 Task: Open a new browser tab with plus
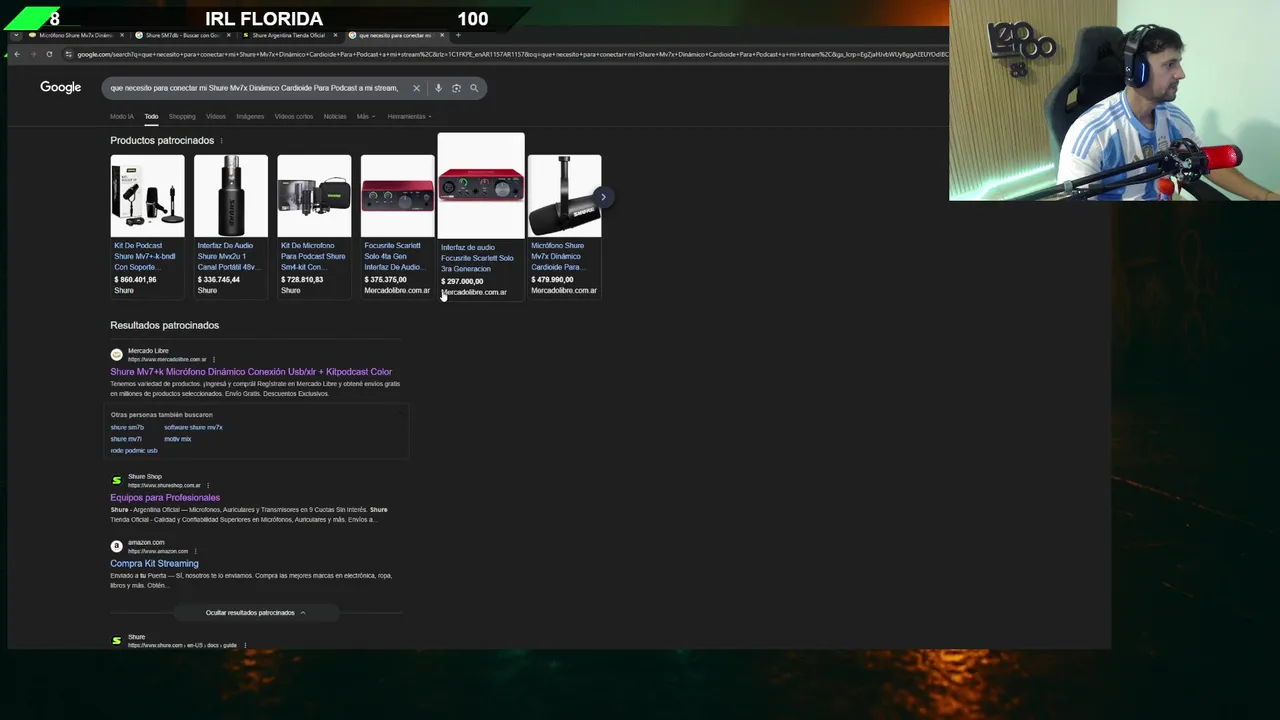(458, 35)
